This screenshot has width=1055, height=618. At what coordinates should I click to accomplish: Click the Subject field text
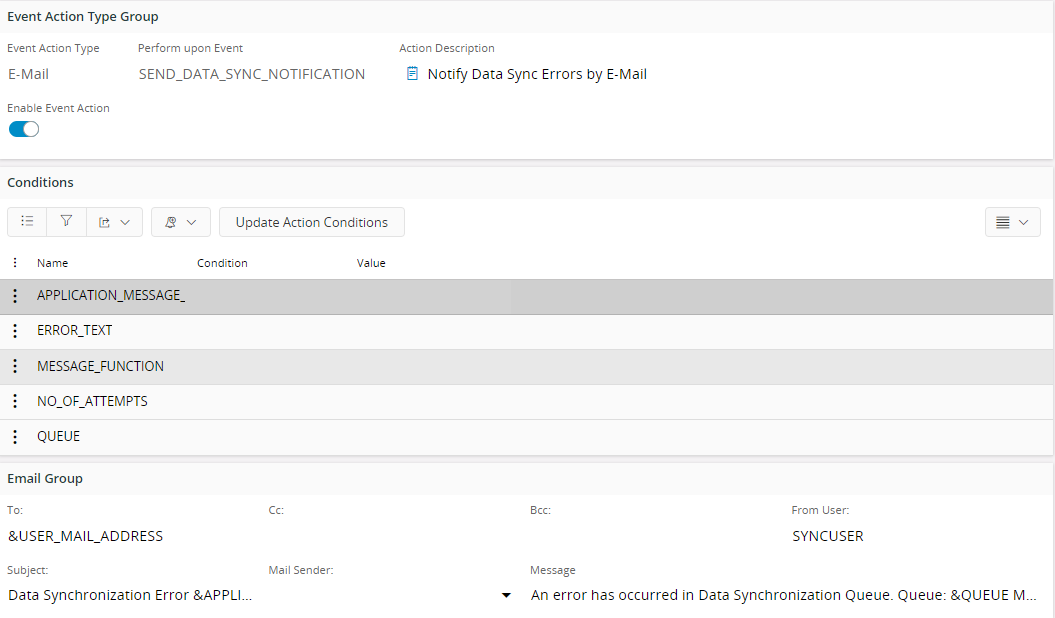130,595
